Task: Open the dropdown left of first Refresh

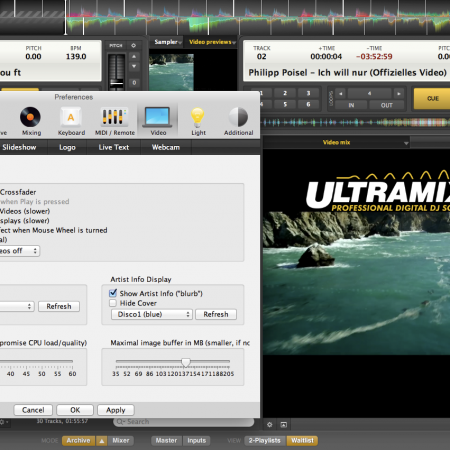Action: (17, 306)
